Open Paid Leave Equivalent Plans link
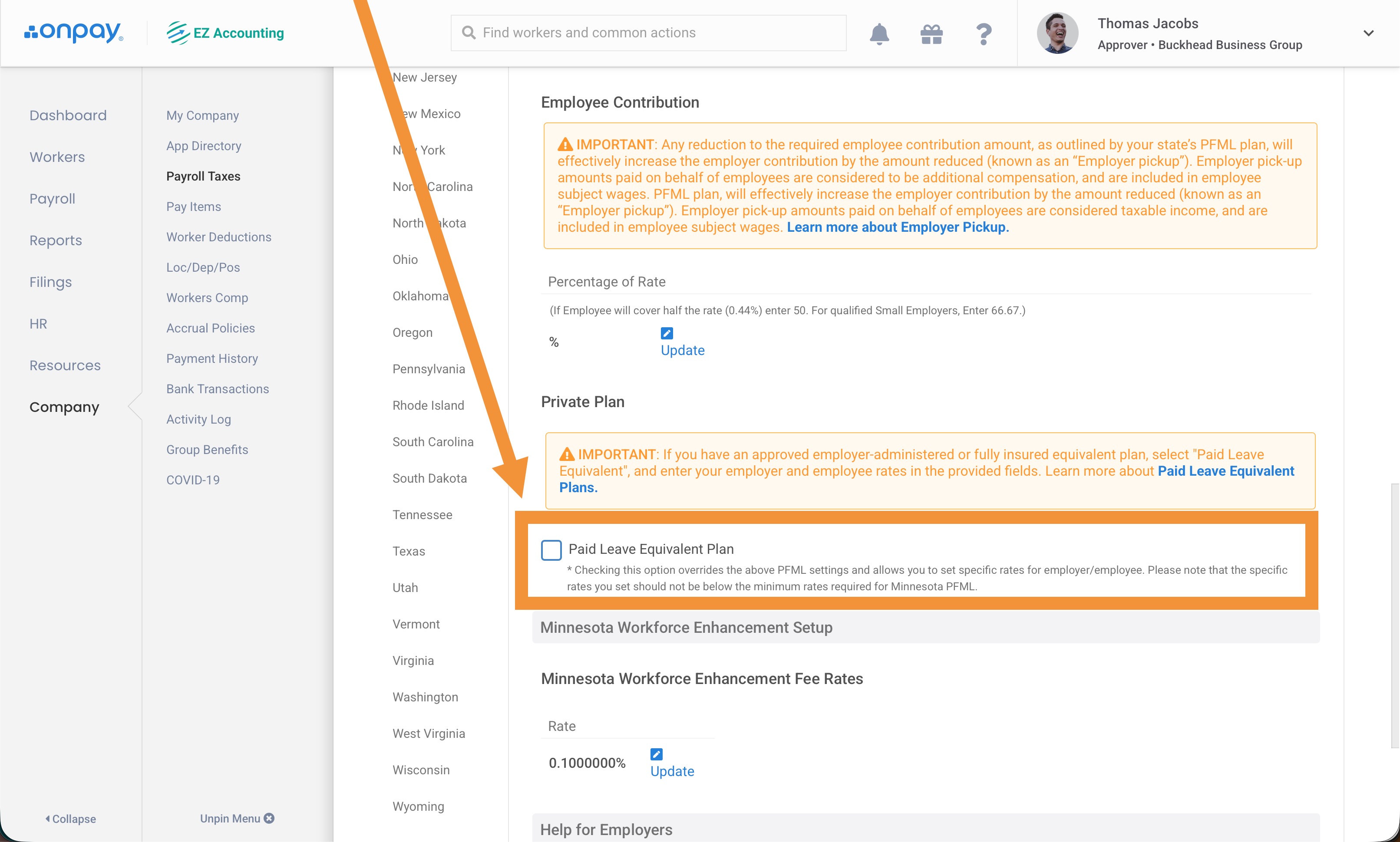Image resolution: width=1400 pixels, height=842 pixels. point(1225,471)
